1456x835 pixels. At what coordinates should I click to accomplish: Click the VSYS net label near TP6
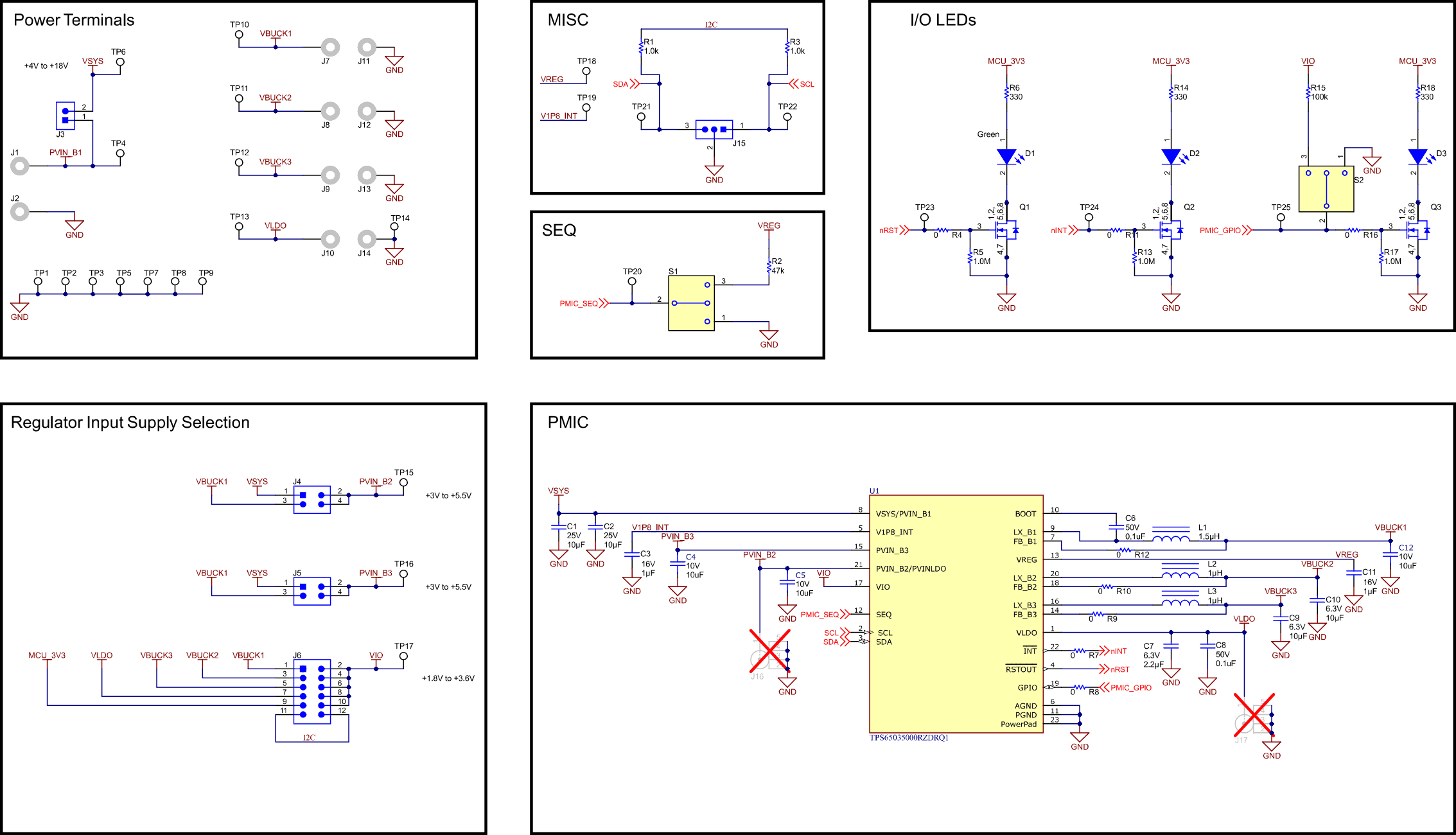[91, 62]
